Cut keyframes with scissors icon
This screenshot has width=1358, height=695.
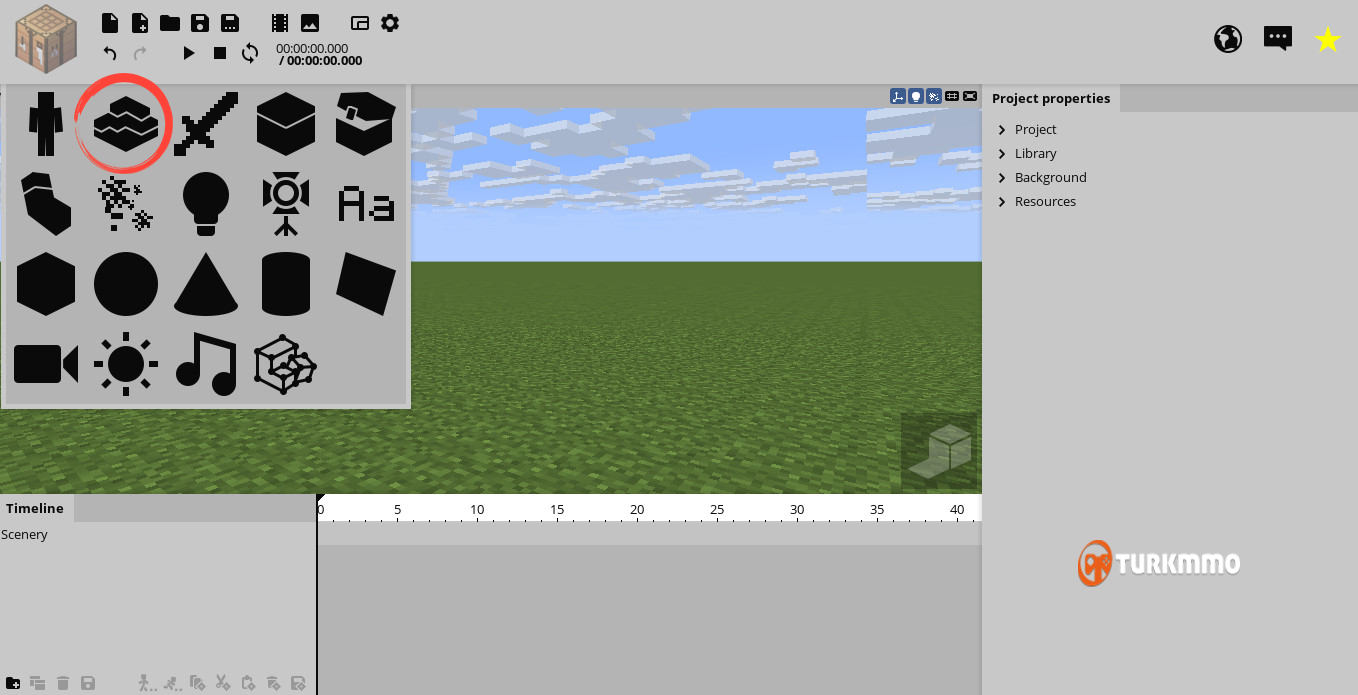pyautogui.click(x=222, y=683)
